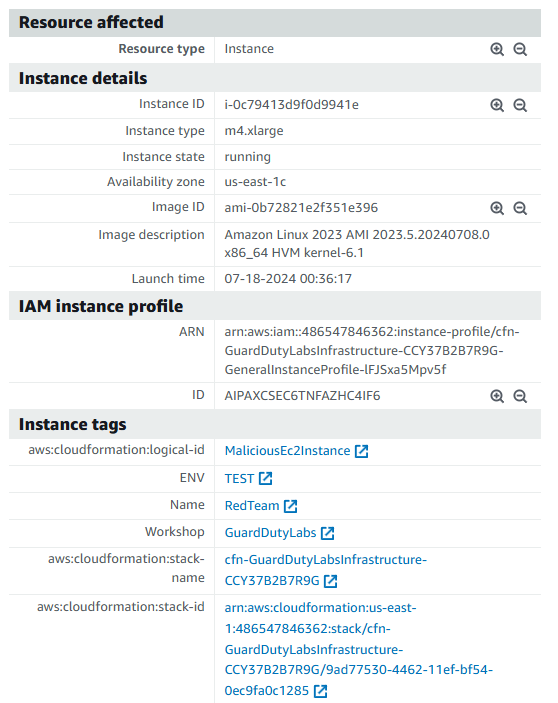Screen dimensions: 558x703
Task: Click the aws:cloudformation:logical-id tag key
Action: (117, 450)
